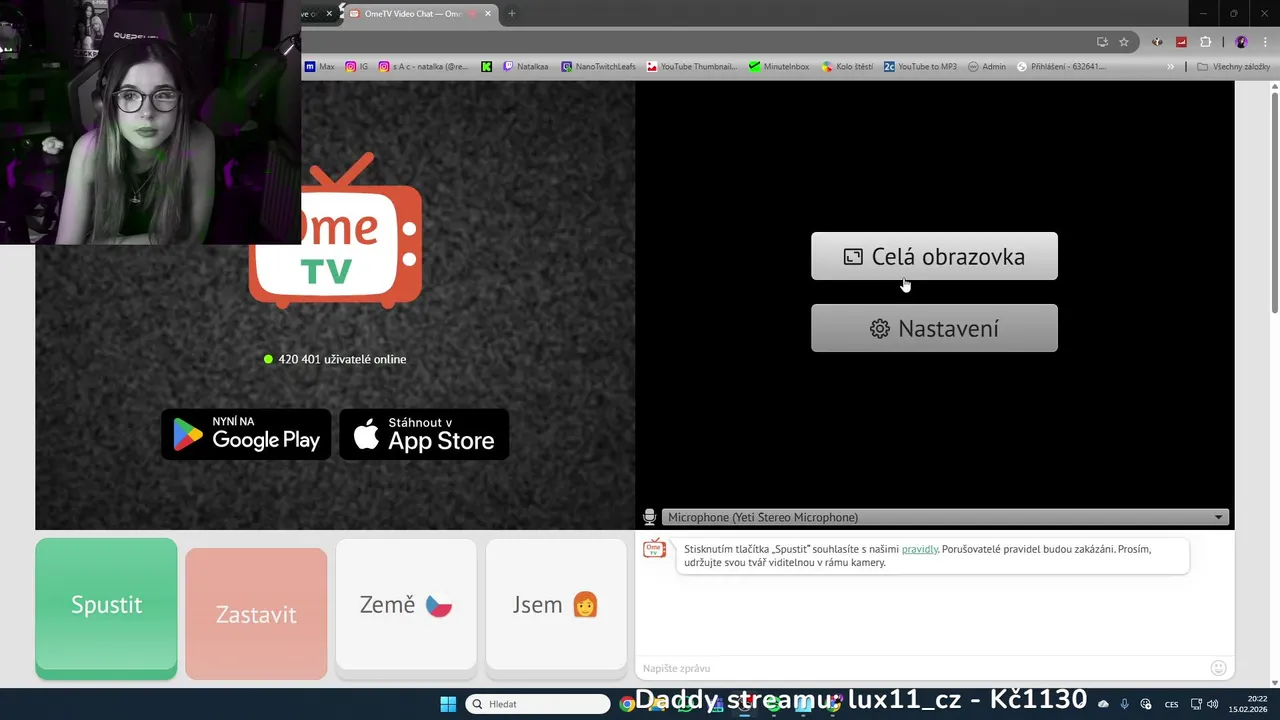The width and height of the screenshot is (1280, 720).
Task: Click the Celá obrazovka fullscreen button
Action: pos(934,256)
